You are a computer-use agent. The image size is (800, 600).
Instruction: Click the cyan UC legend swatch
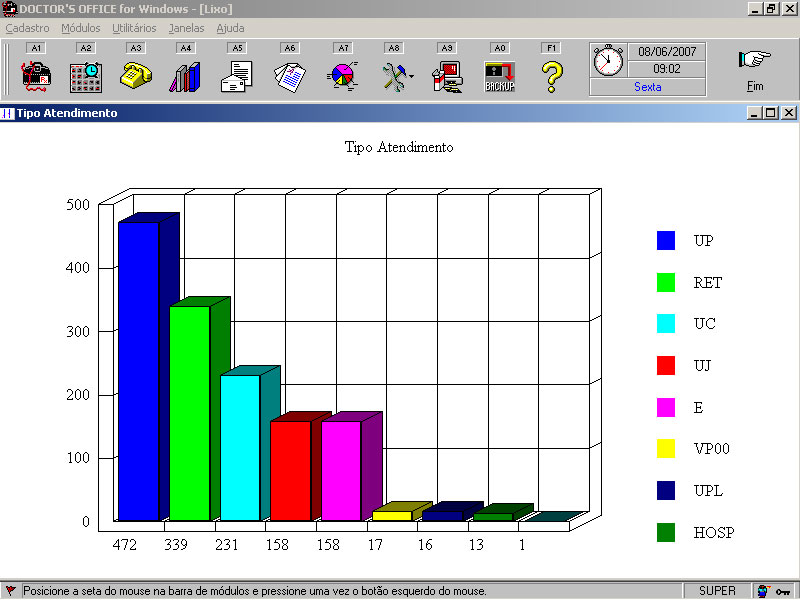pos(666,323)
